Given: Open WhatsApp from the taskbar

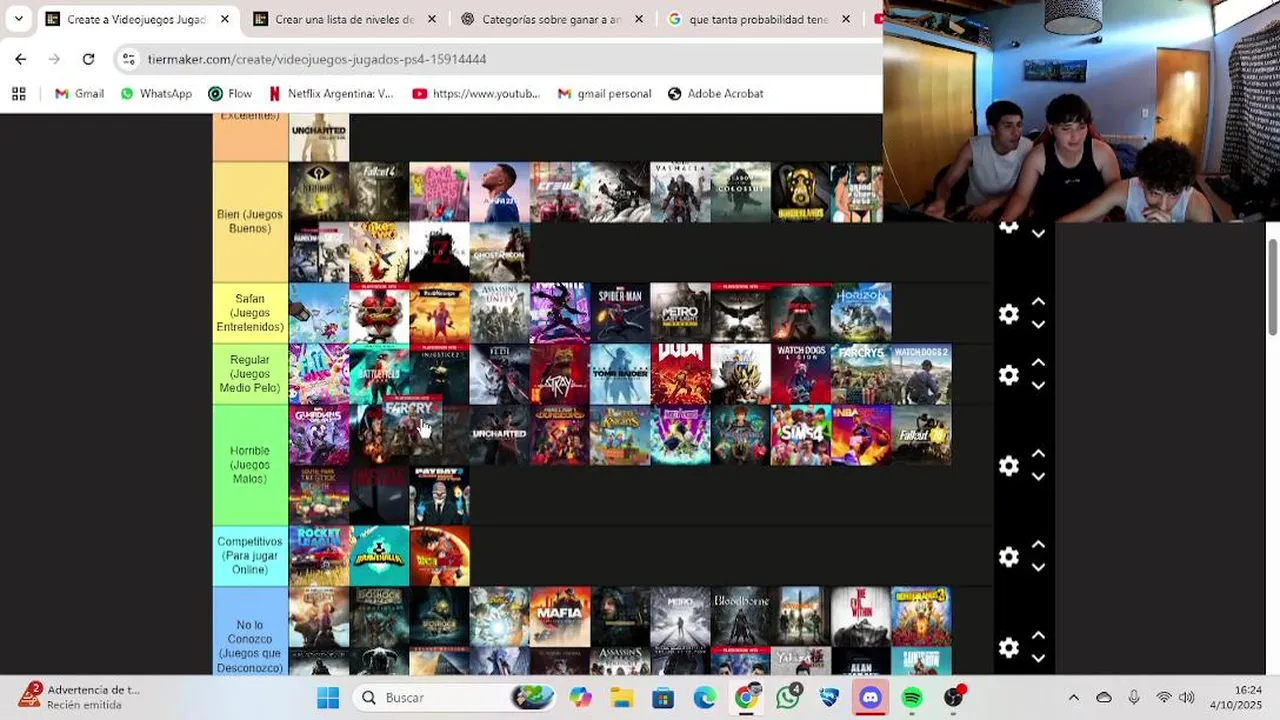Looking at the screenshot, I should pos(788,697).
